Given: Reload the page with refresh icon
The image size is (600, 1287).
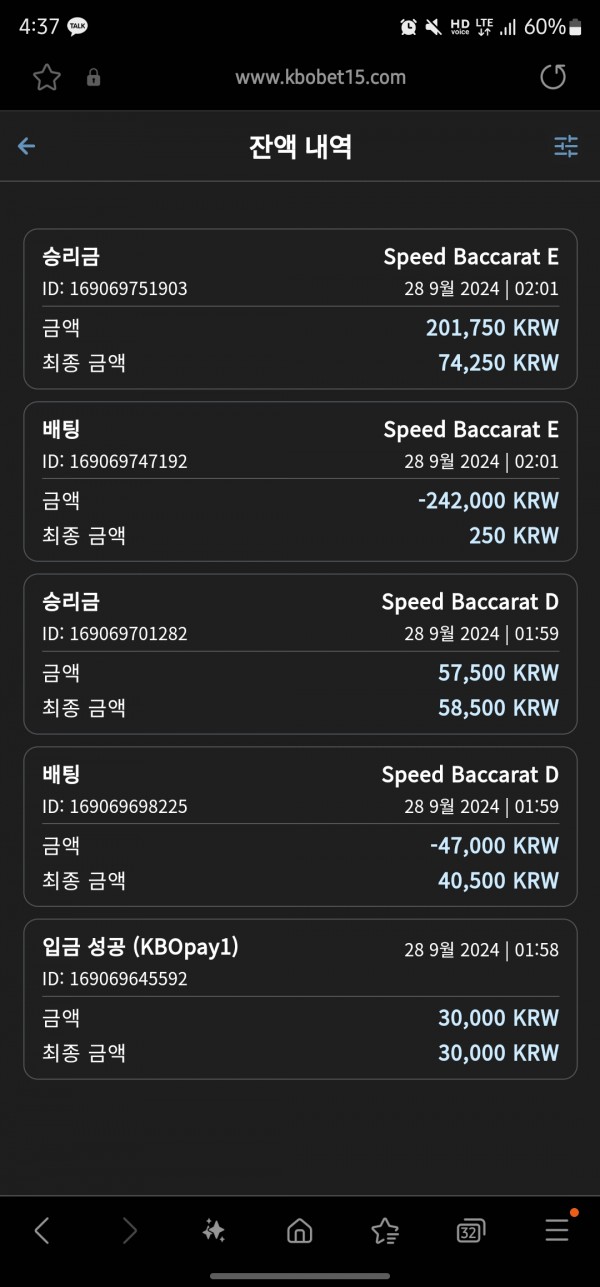Looking at the screenshot, I should pyautogui.click(x=553, y=77).
